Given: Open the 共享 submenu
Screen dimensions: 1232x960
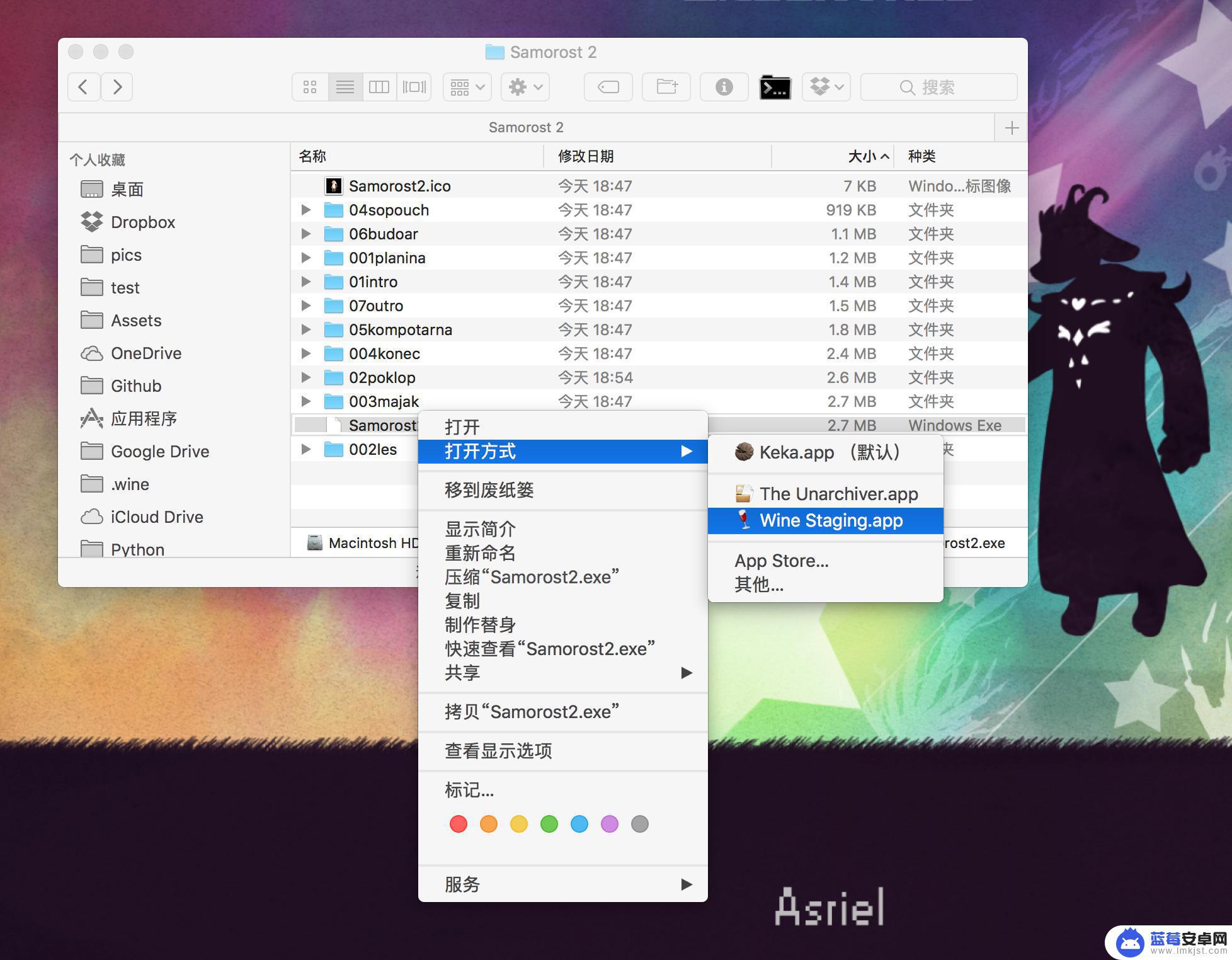Looking at the screenshot, I should [x=563, y=673].
